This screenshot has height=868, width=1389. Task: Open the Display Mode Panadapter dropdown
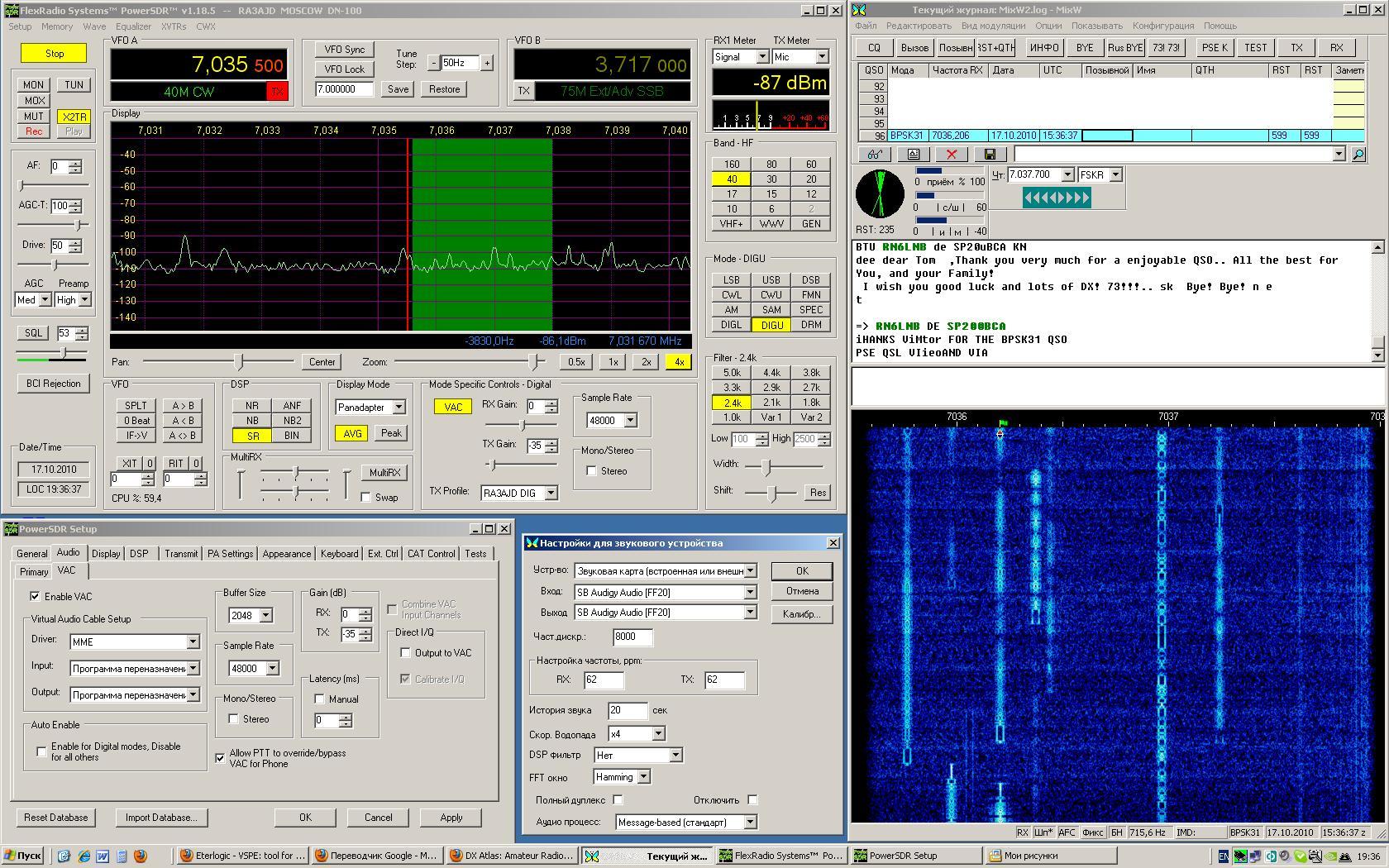tap(399, 408)
